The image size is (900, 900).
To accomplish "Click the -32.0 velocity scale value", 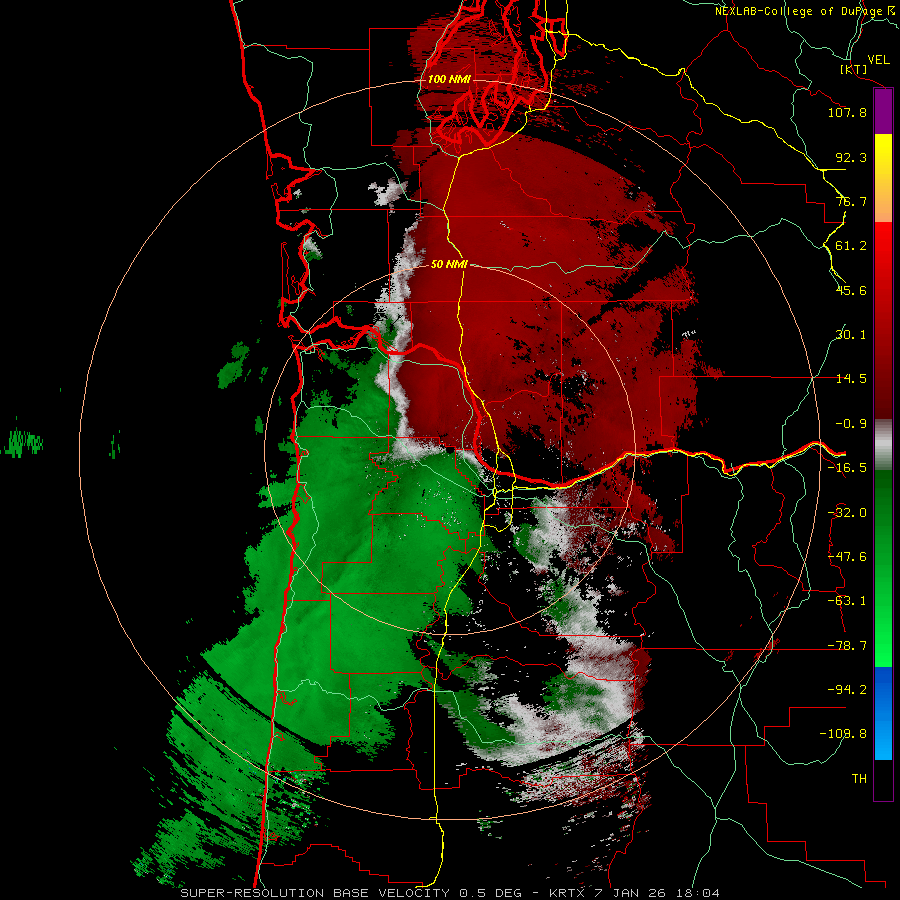I will (x=847, y=513).
